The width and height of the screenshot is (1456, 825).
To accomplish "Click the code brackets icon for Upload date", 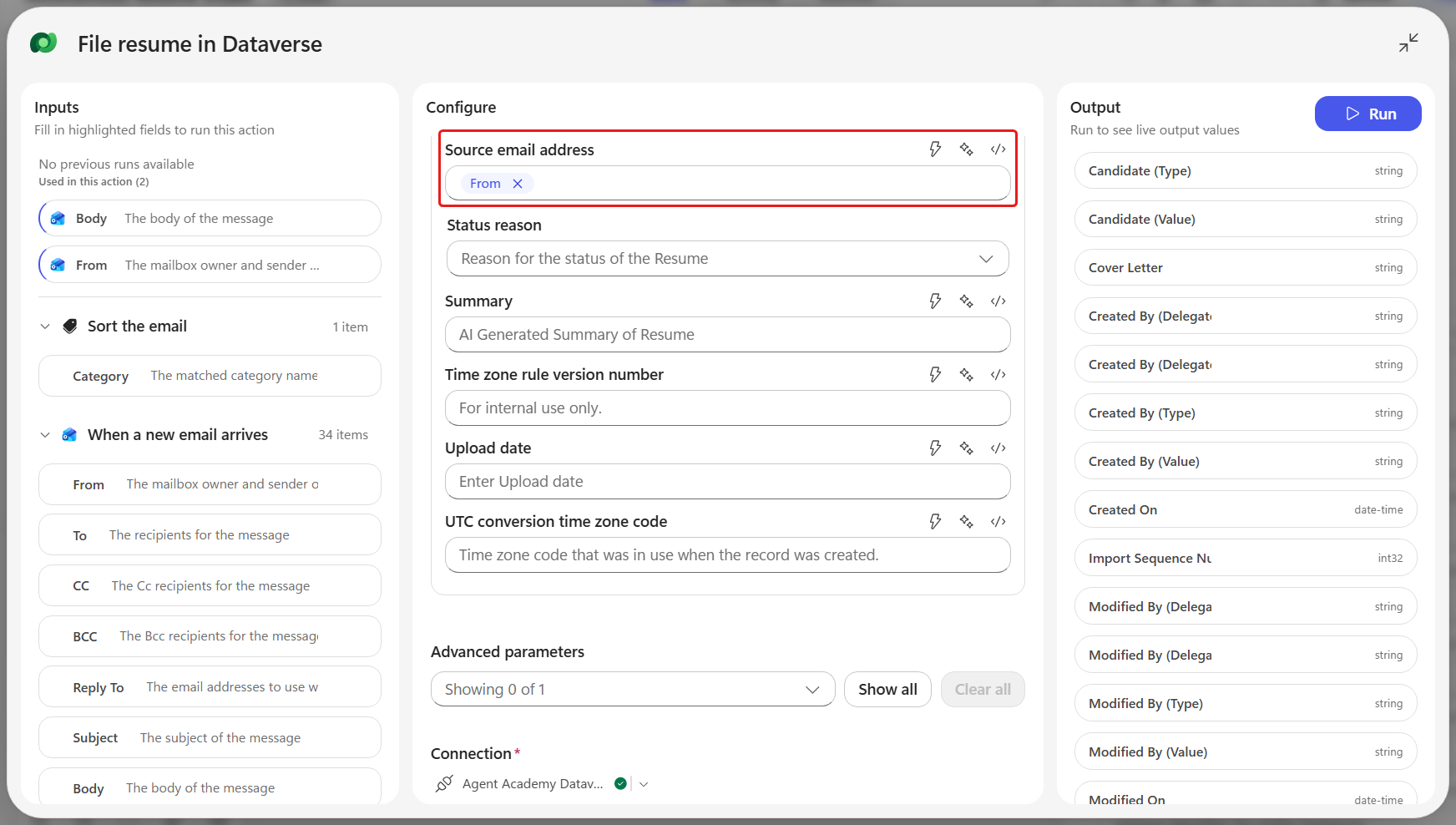I will click(998, 448).
